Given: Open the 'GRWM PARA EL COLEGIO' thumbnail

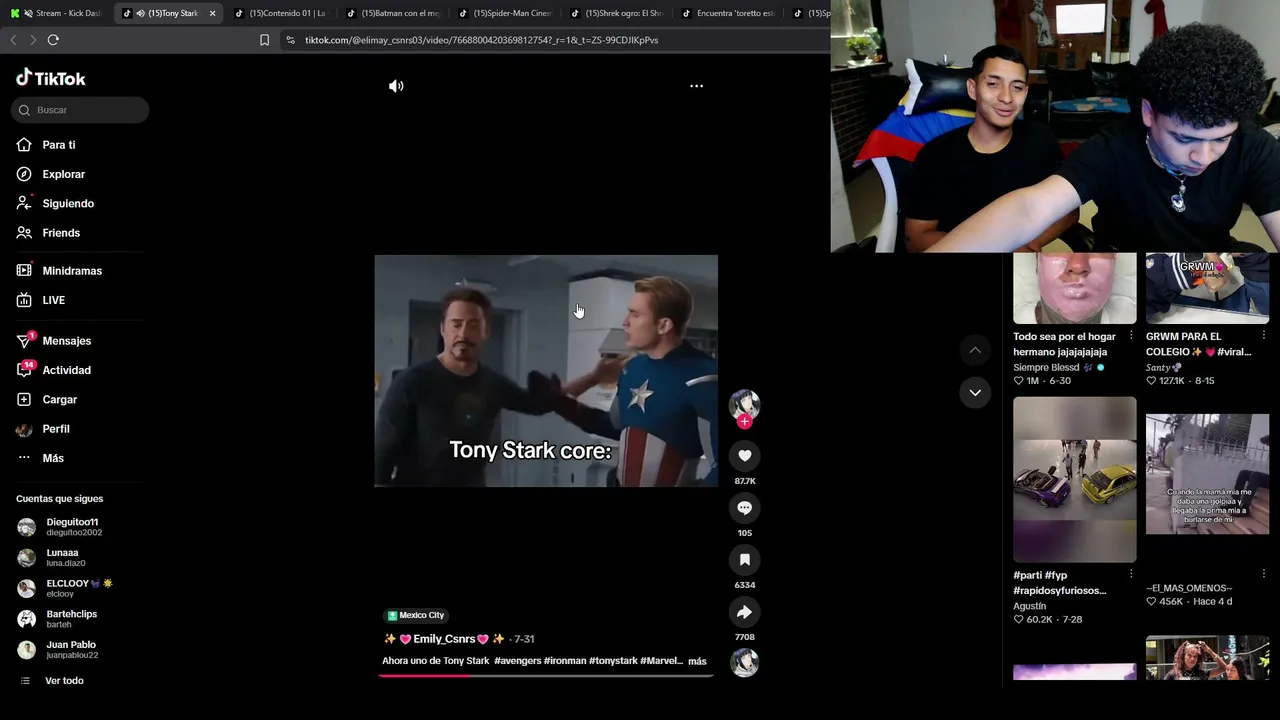Looking at the screenshot, I should 1208,288.
